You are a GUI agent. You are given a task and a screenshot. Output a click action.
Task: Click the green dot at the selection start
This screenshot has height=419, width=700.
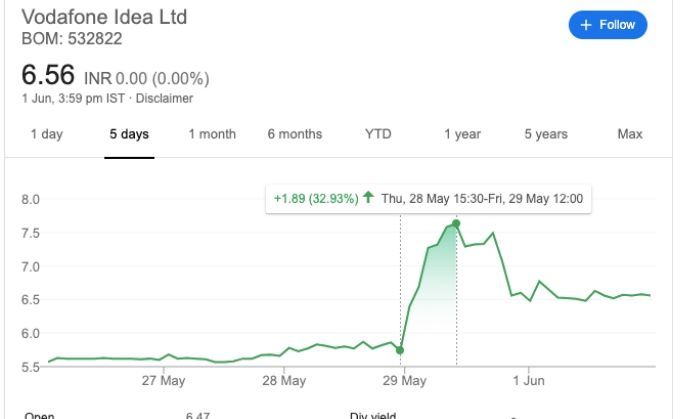click(400, 350)
